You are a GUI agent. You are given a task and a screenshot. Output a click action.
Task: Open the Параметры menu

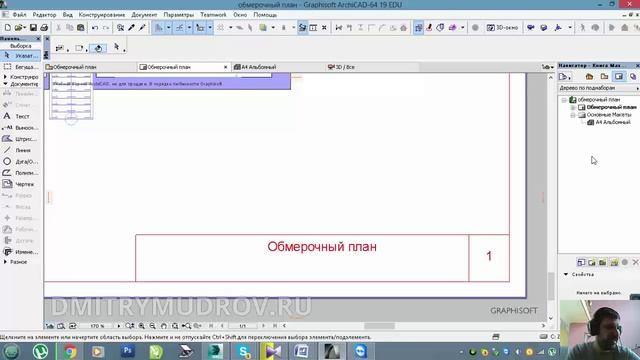coord(179,15)
